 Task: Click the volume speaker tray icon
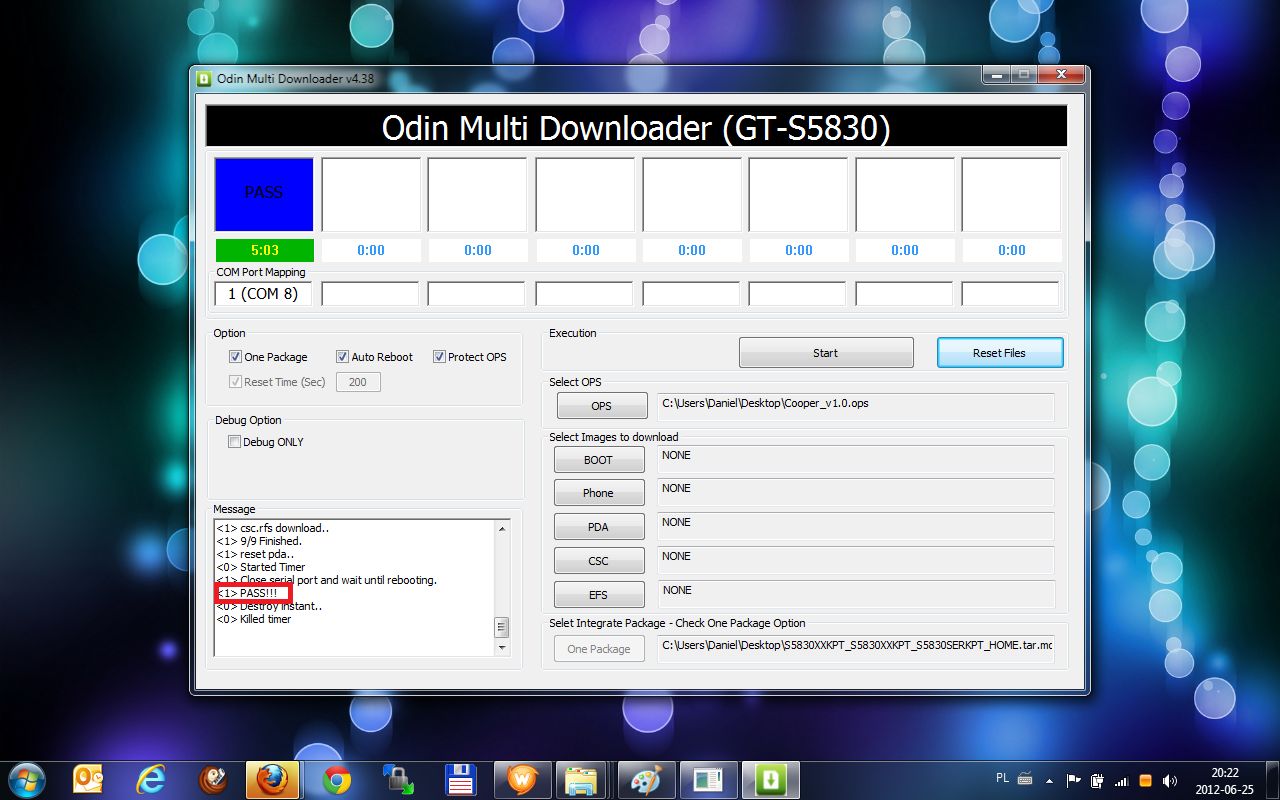coord(1168,780)
